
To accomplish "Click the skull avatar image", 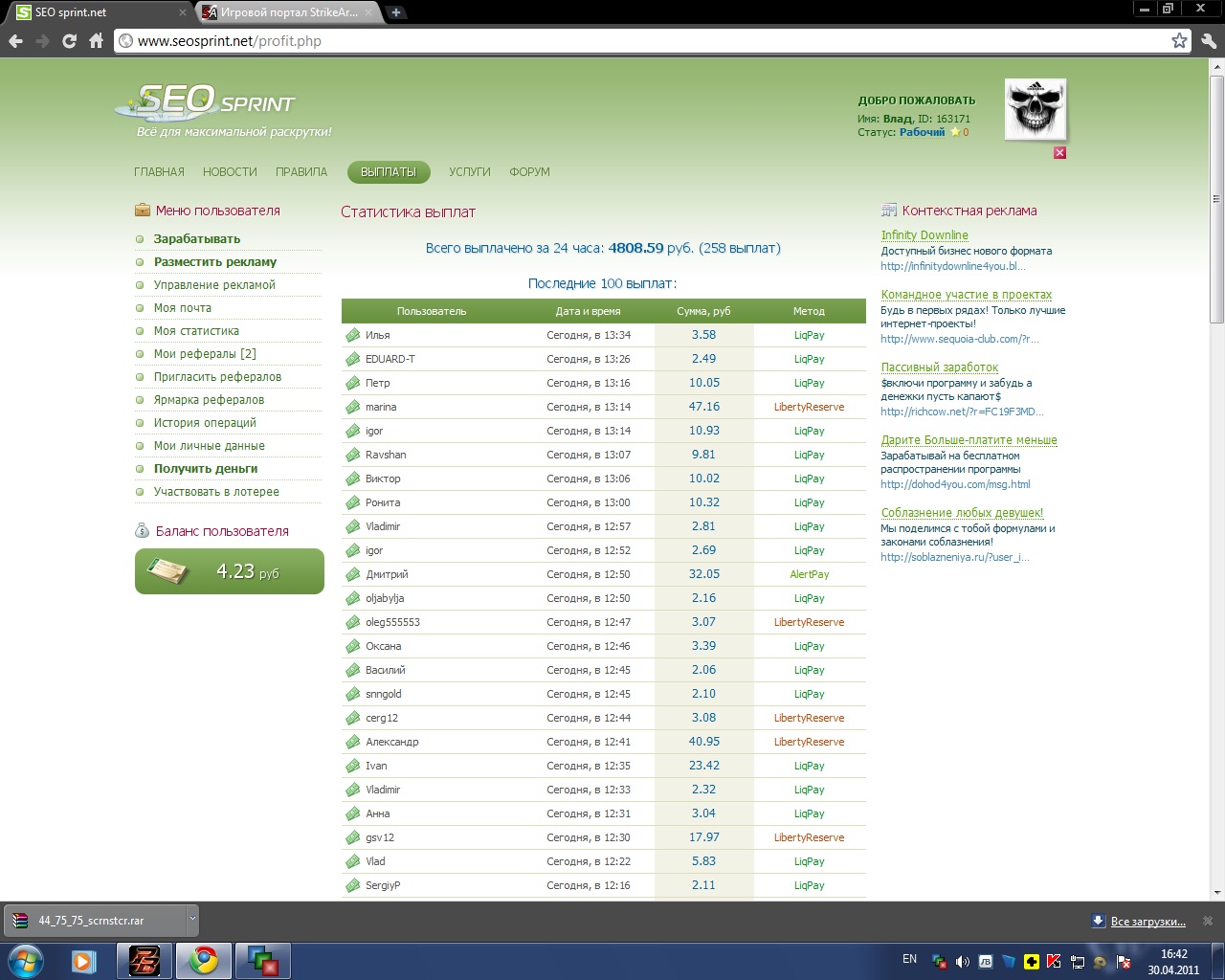I will [1035, 109].
